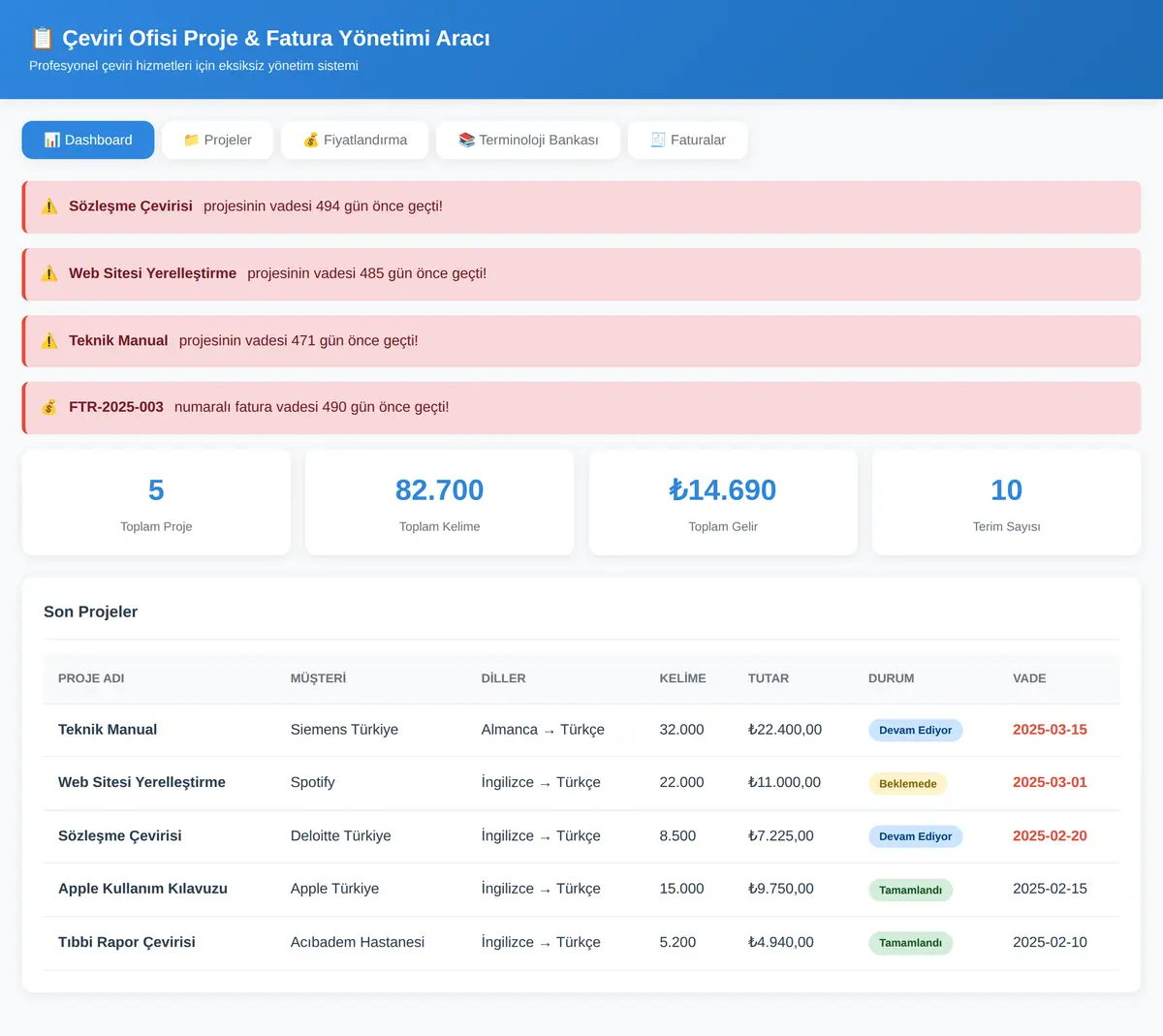Click the TUTAR column header
This screenshot has width=1163, height=1036.
[x=769, y=678]
